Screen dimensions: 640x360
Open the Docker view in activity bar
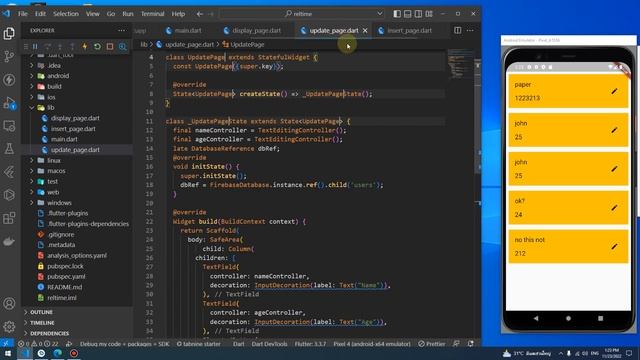coord(9,241)
